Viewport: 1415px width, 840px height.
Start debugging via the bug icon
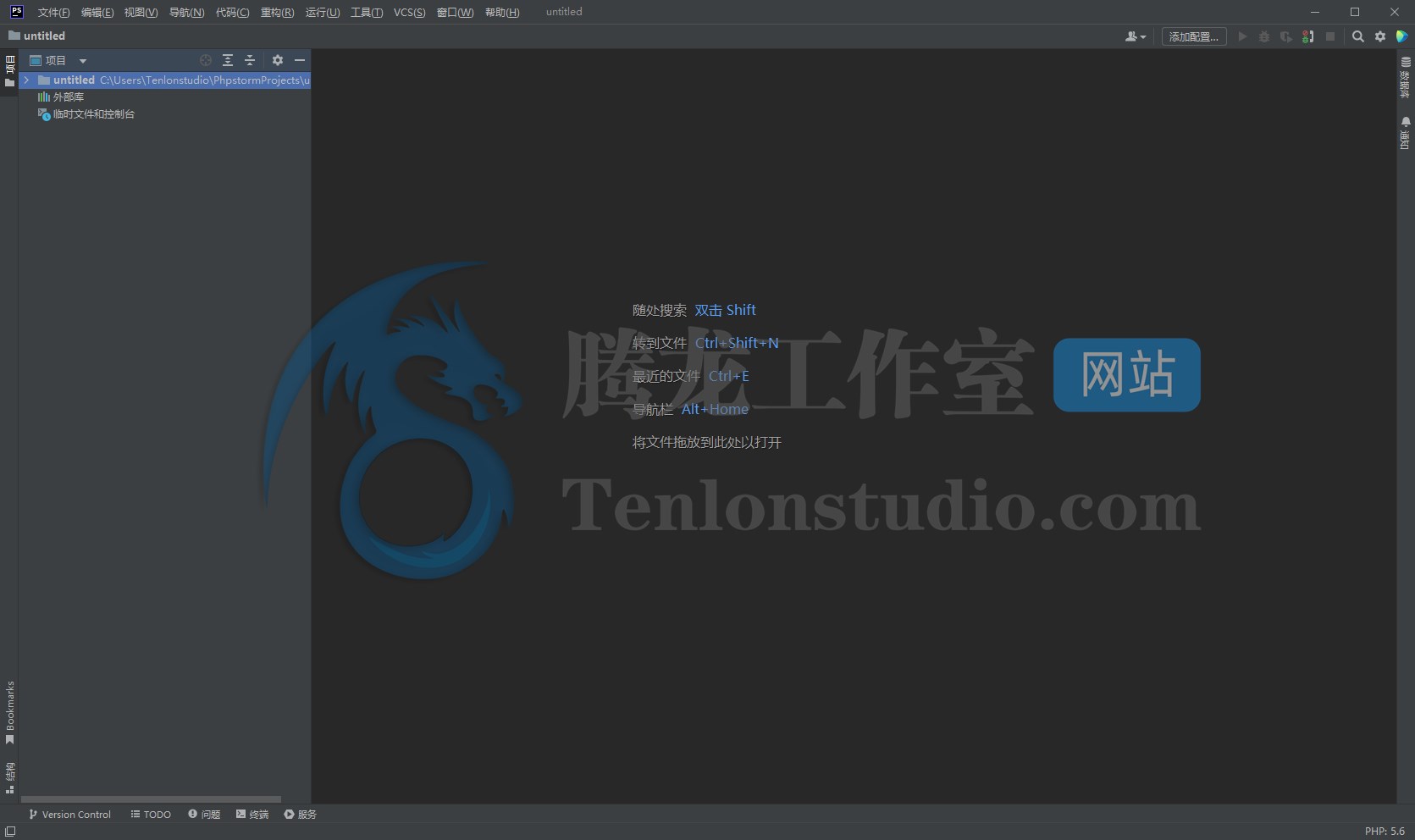point(1264,36)
